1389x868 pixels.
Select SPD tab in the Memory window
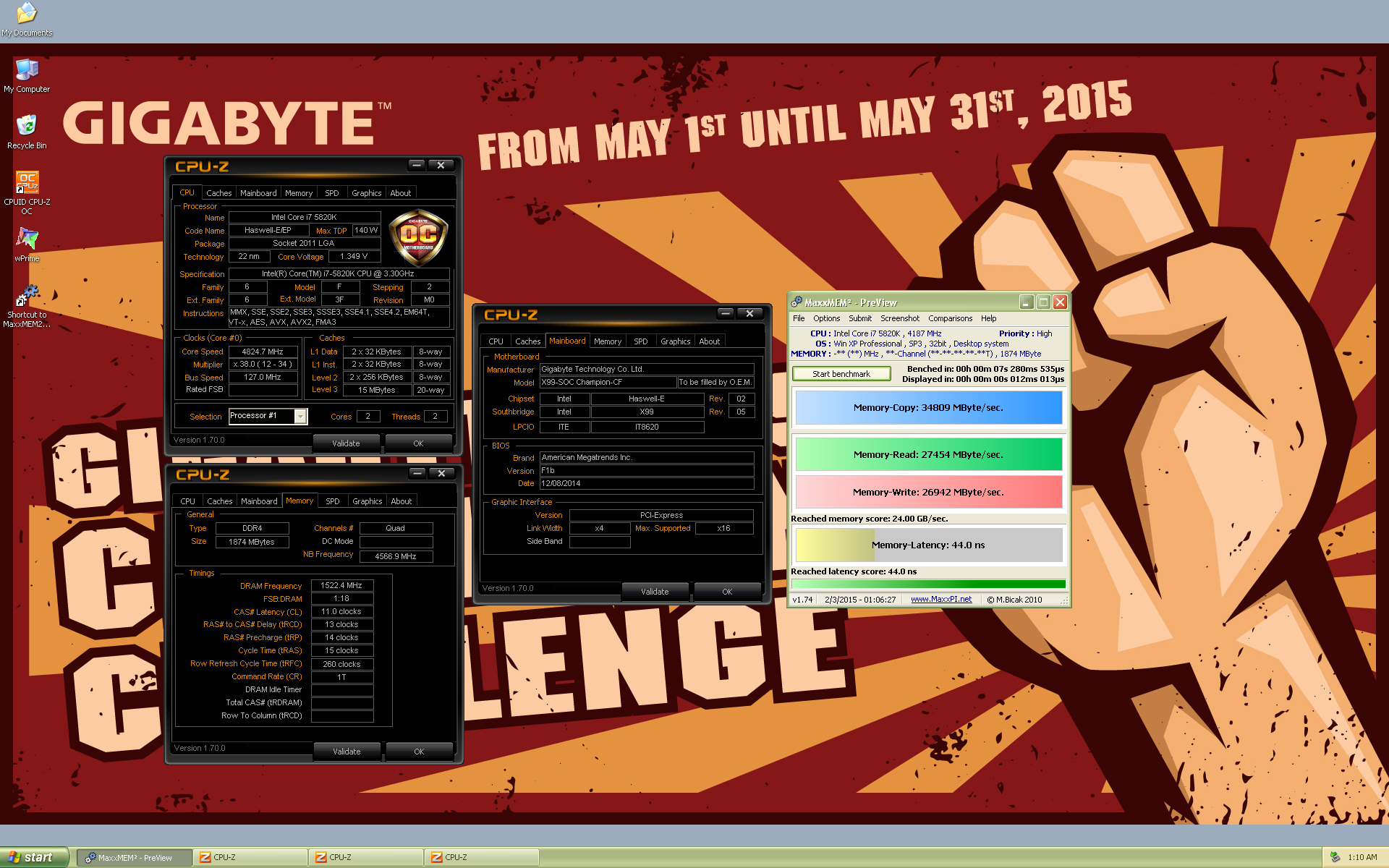[x=333, y=501]
